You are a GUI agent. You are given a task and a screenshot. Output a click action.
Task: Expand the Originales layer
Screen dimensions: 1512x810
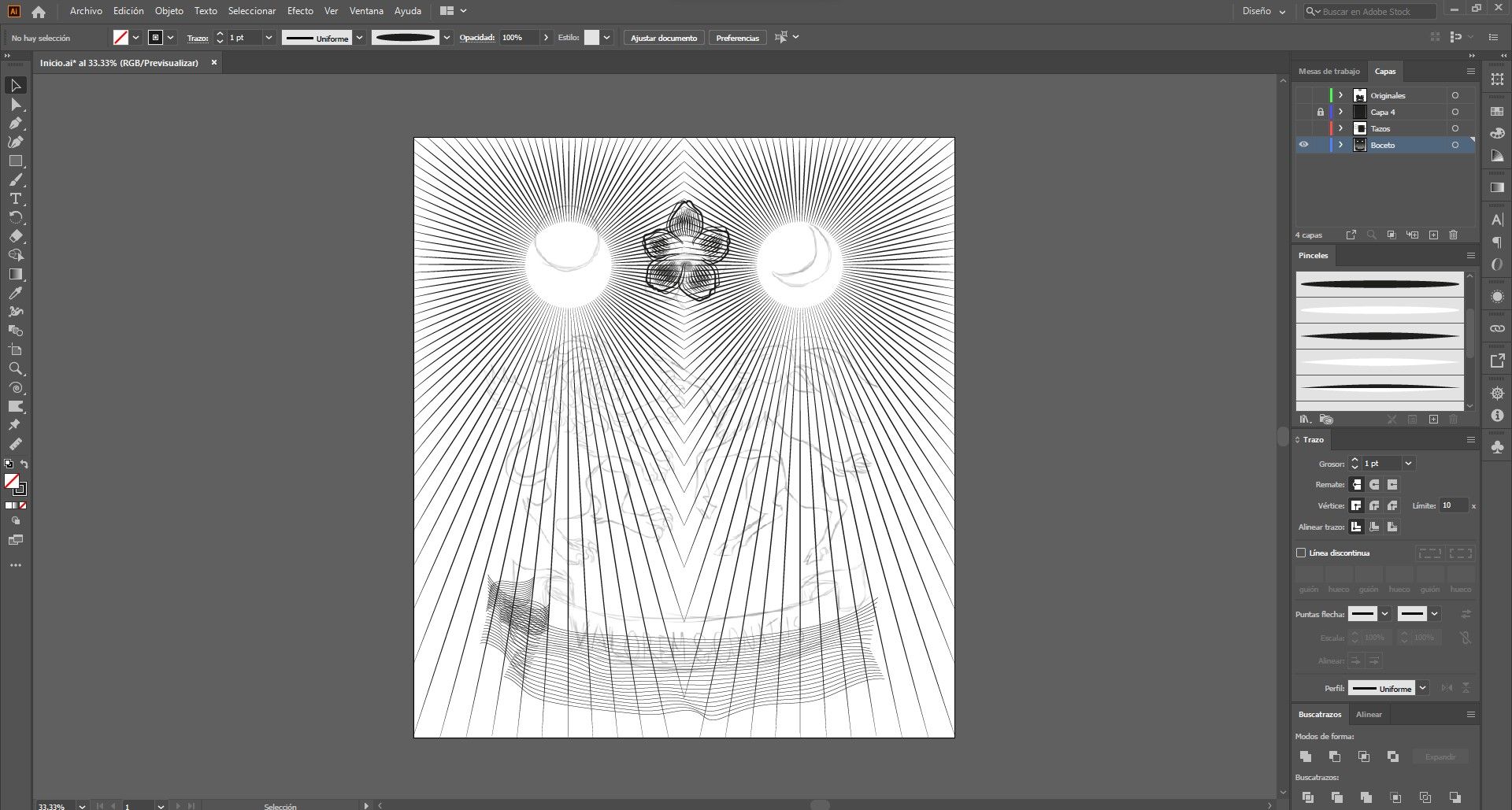[1340, 95]
